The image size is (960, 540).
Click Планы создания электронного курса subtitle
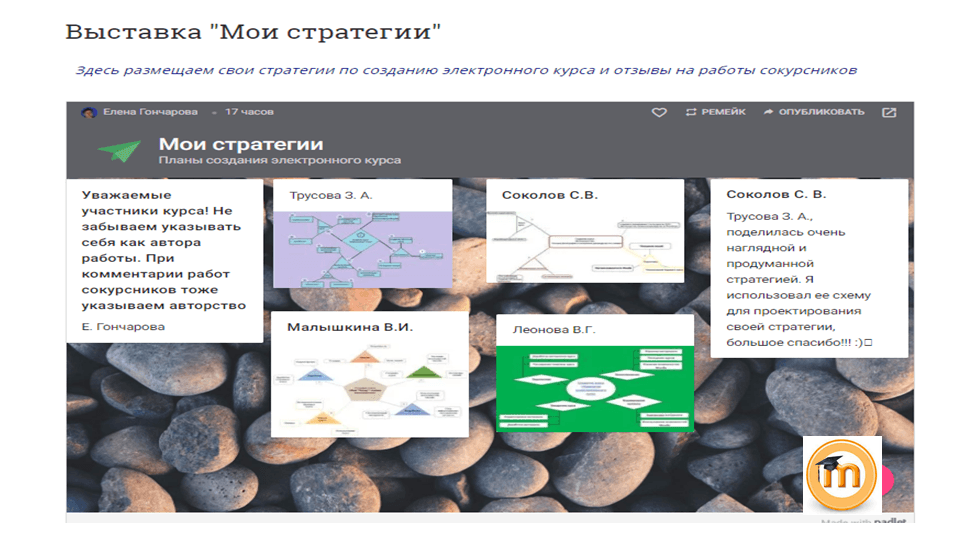[280, 160]
